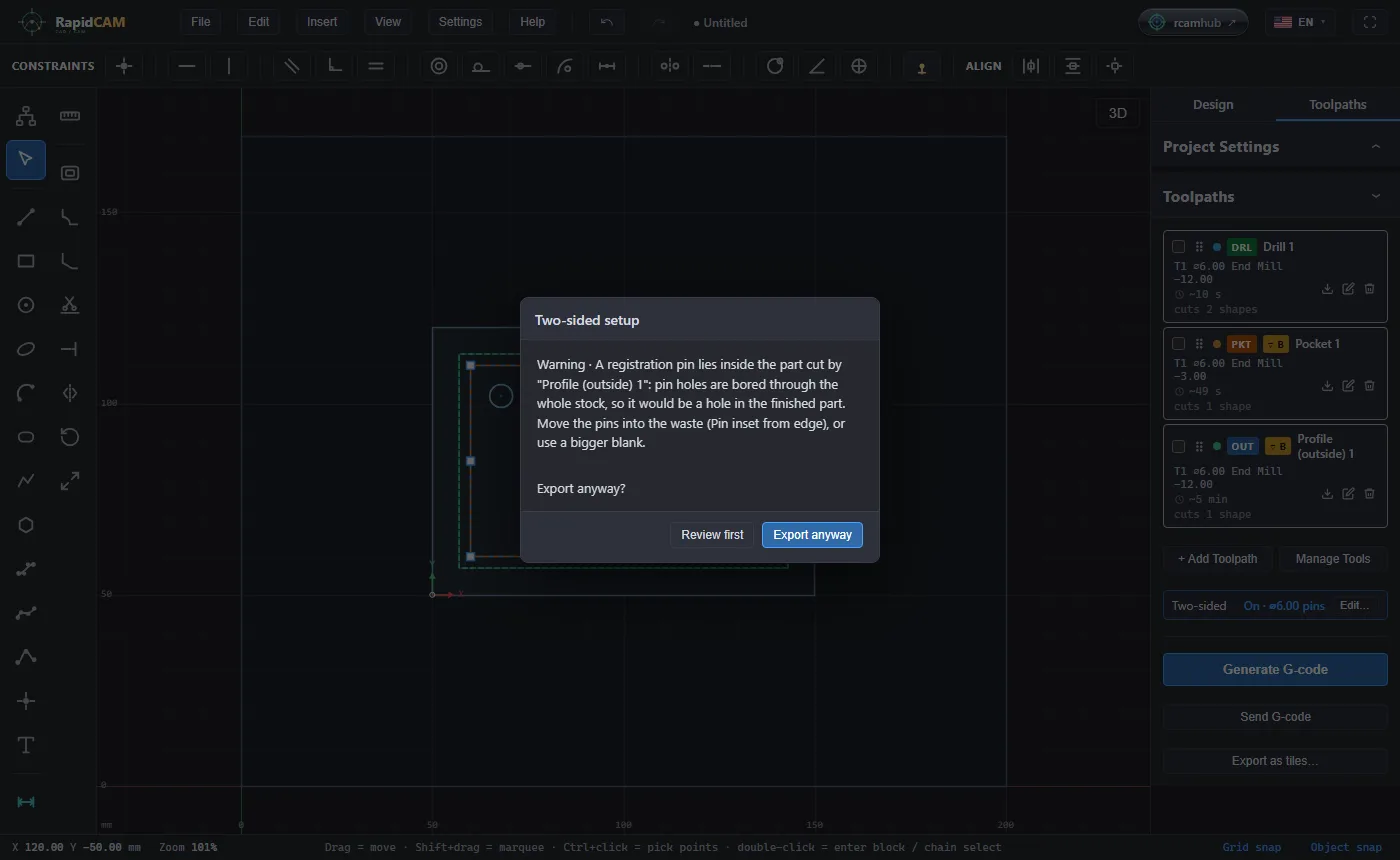Click the Rotate tool icon
This screenshot has height=860, width=1400.
(70, 437)
